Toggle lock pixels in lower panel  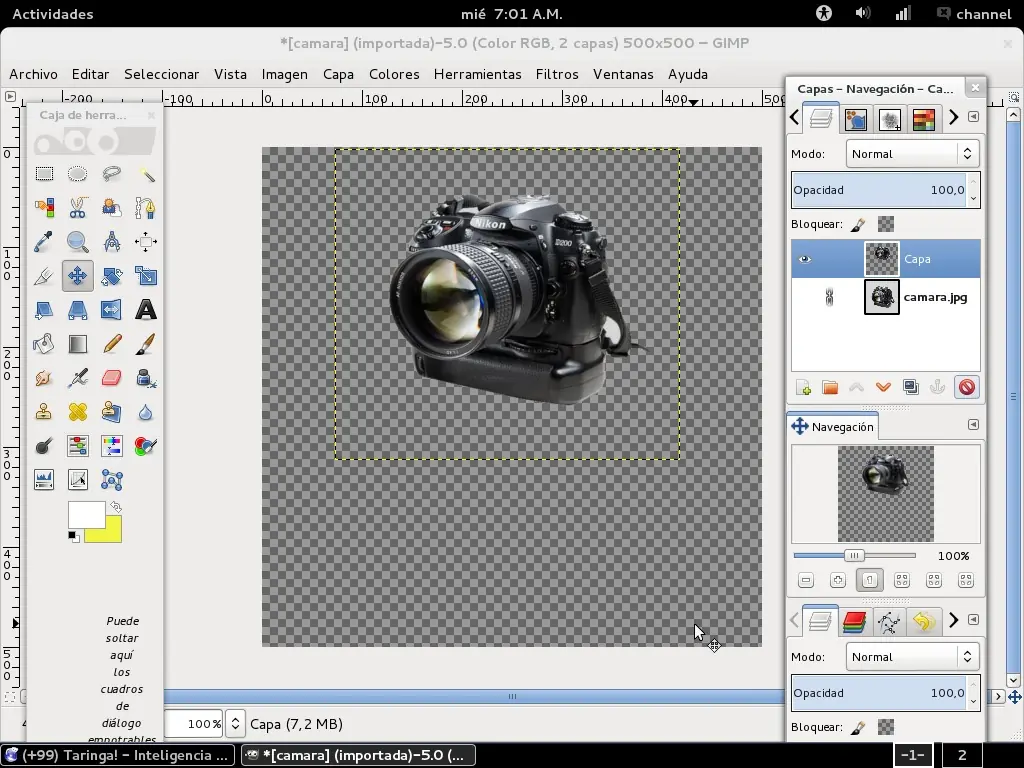click(x=858, y=728)
